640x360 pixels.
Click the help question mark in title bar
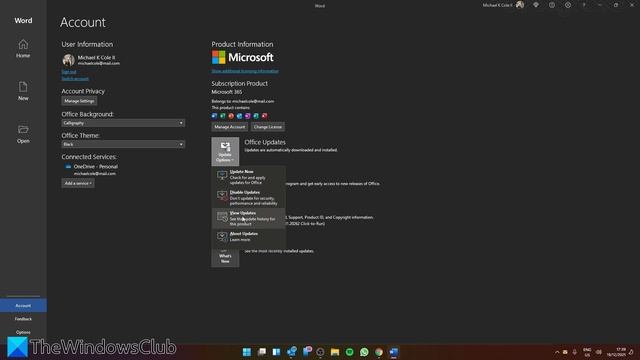point(584,5)
